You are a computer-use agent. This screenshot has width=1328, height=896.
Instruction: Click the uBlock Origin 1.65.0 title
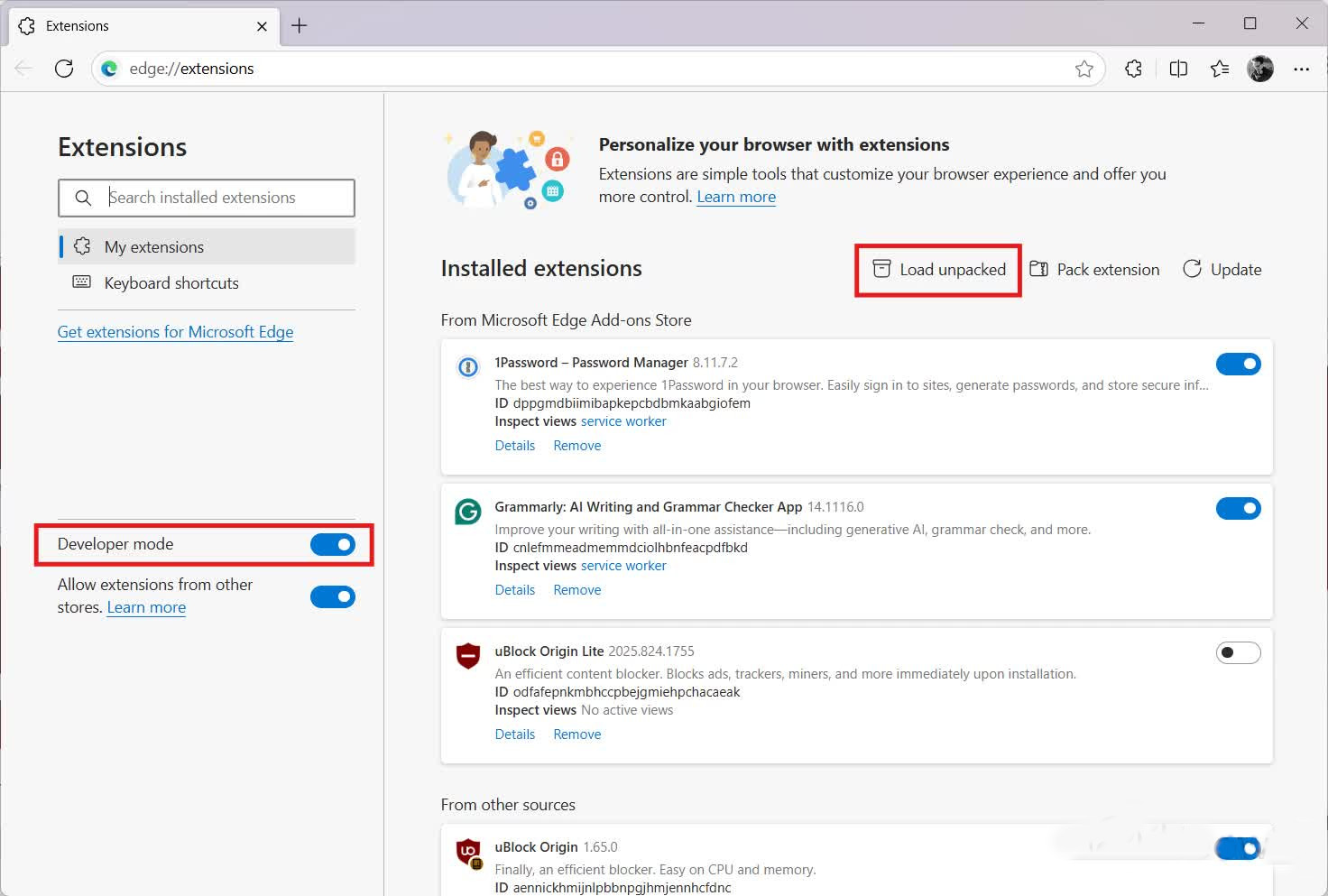tap(556, 847)
